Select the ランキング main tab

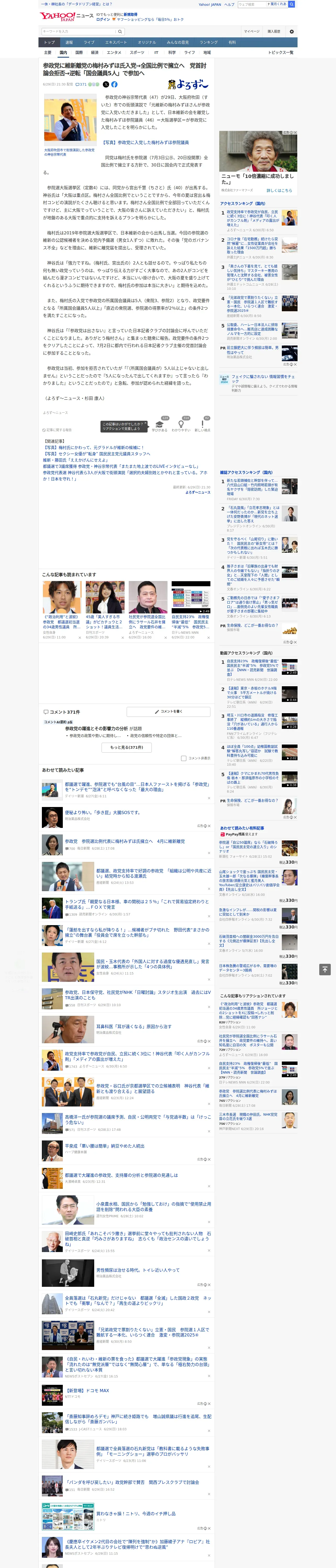click(x=209, y=43)
